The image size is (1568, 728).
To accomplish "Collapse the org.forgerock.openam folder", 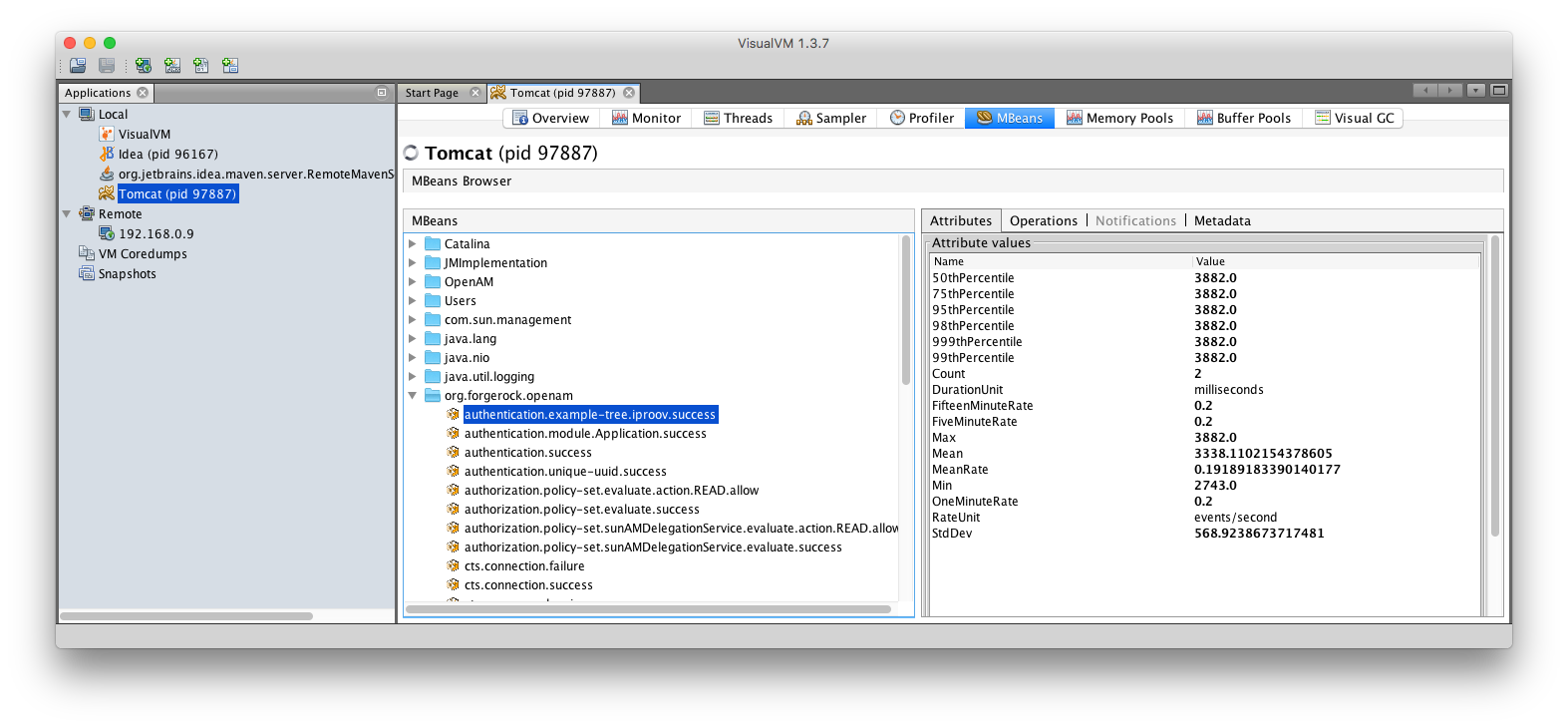I will [412, 395].
